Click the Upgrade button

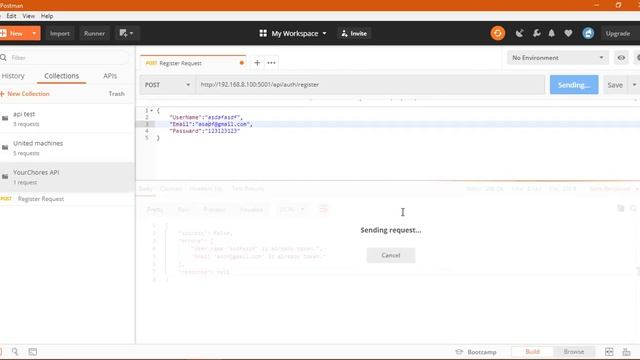[618, 33]
